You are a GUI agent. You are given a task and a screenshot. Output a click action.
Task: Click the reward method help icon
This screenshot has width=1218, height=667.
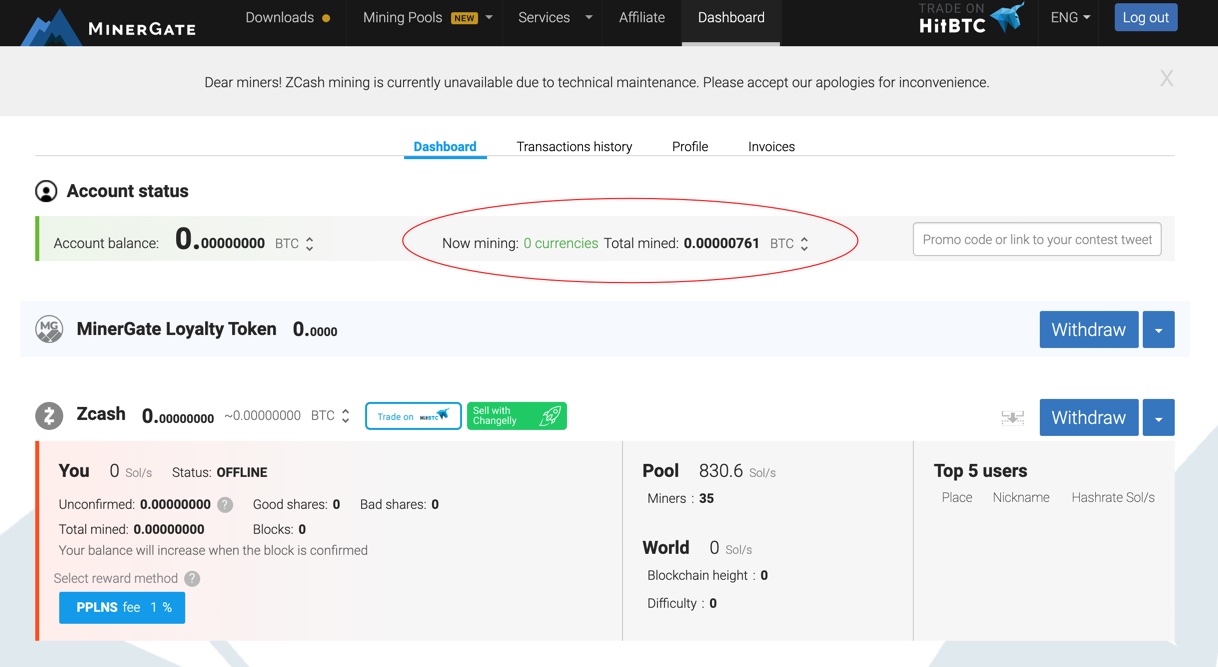coord(192,579)
